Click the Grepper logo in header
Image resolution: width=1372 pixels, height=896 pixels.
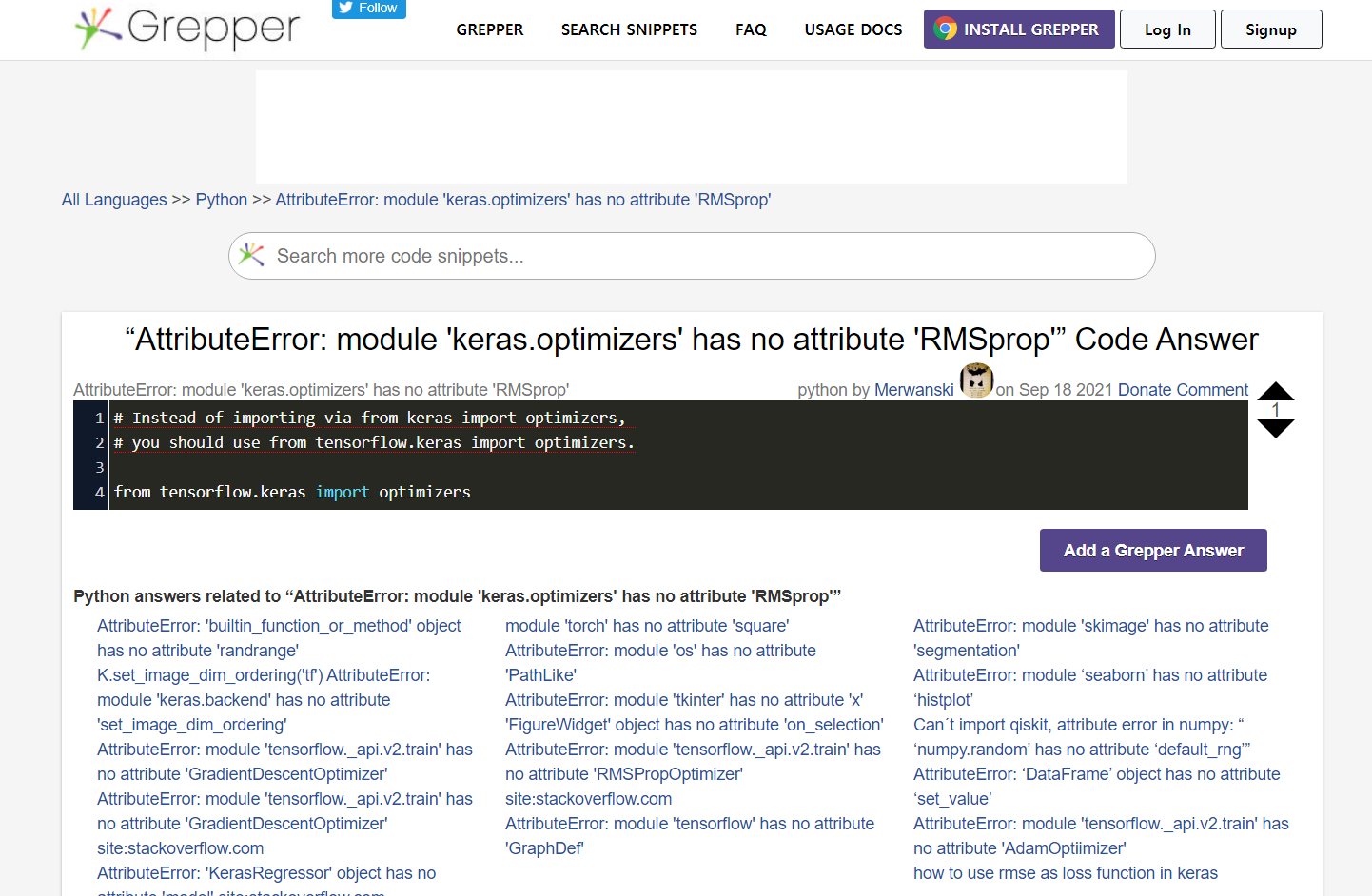pyautogui.click(x=187, y=29)
